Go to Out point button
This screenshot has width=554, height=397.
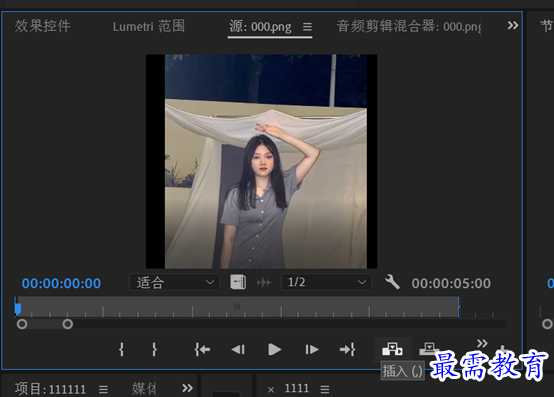click(x=347, y=349)
